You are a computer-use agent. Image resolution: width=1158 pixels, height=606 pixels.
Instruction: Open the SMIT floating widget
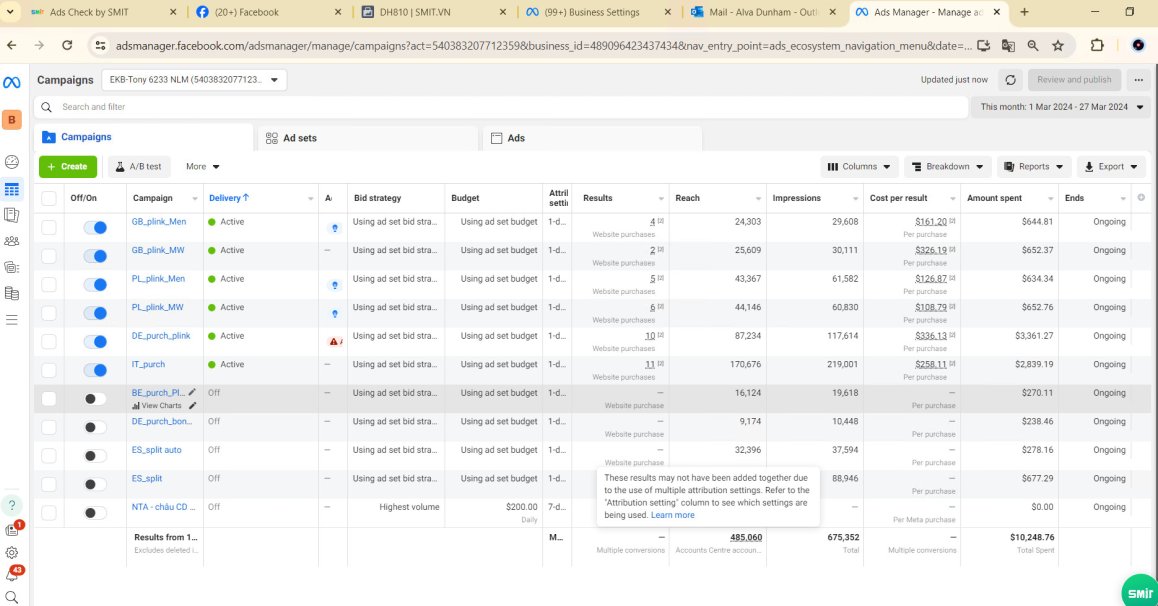coord(1140,592)
